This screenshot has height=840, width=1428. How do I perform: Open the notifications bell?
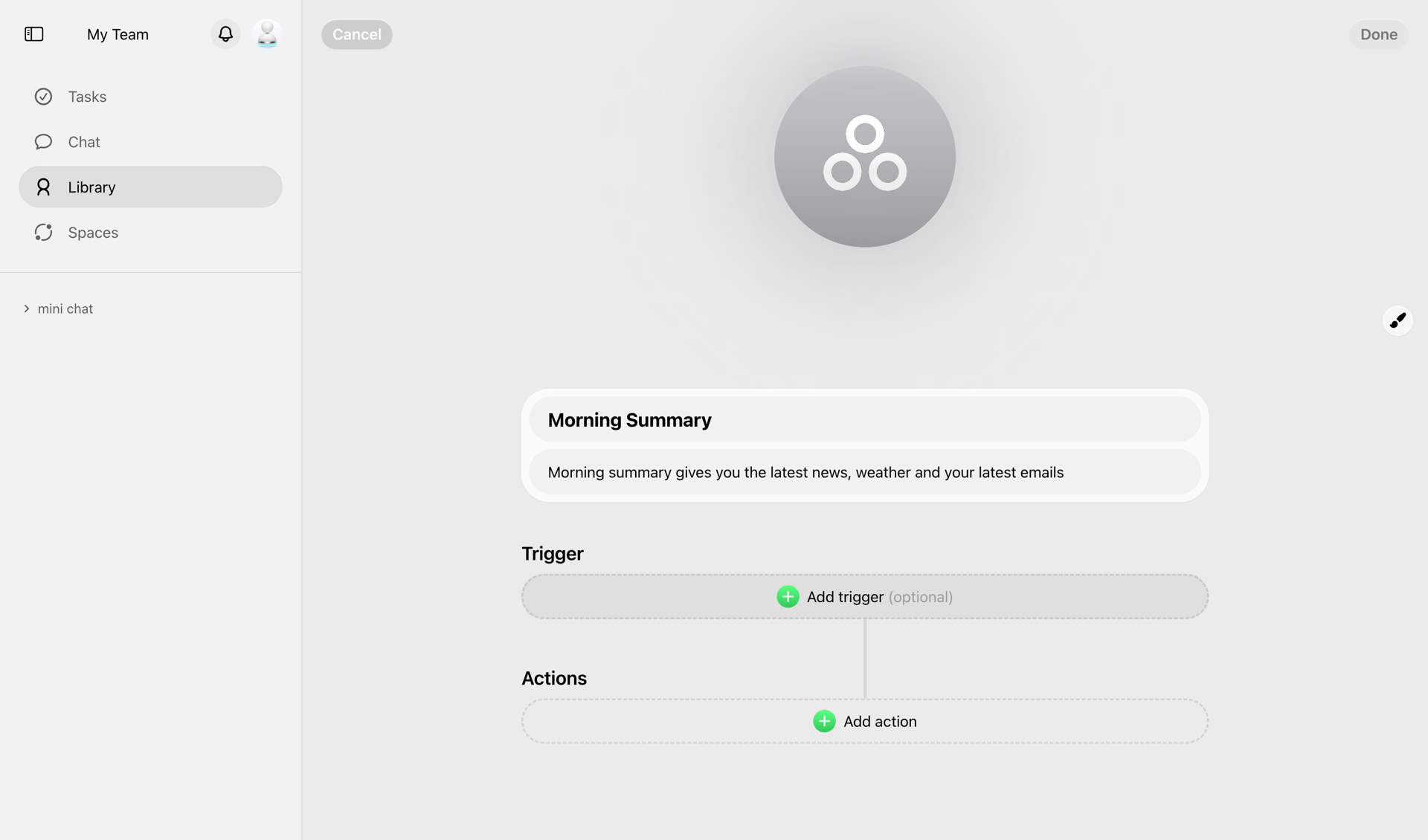[225, 33]
